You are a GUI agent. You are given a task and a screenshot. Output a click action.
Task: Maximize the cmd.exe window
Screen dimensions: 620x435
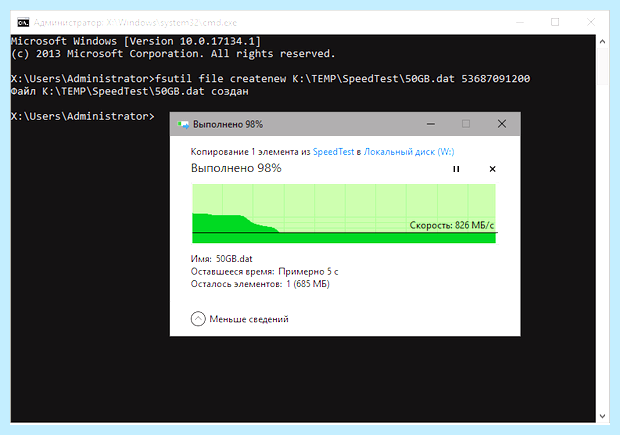[555, 23]
